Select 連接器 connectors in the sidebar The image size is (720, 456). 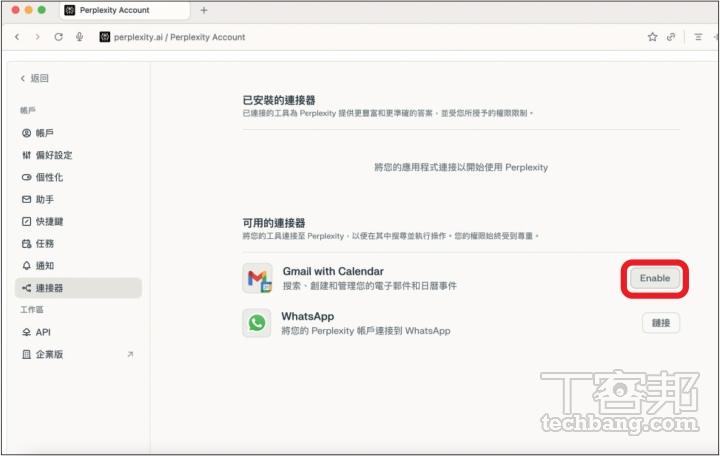pyautogui.click(x=49, y=288)
